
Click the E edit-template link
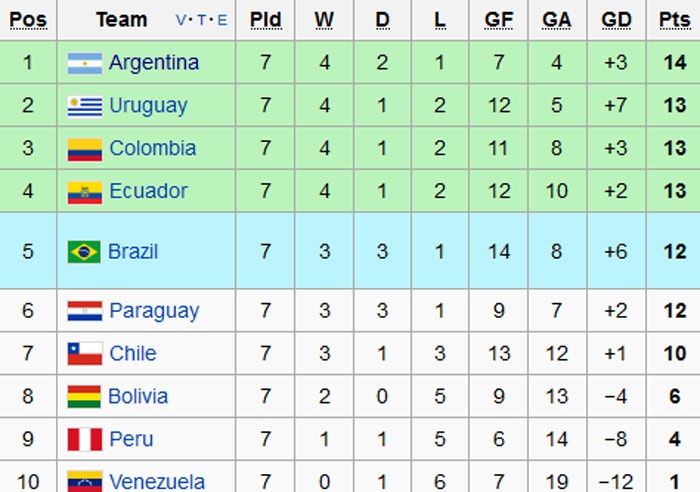[x=221, y=20]
